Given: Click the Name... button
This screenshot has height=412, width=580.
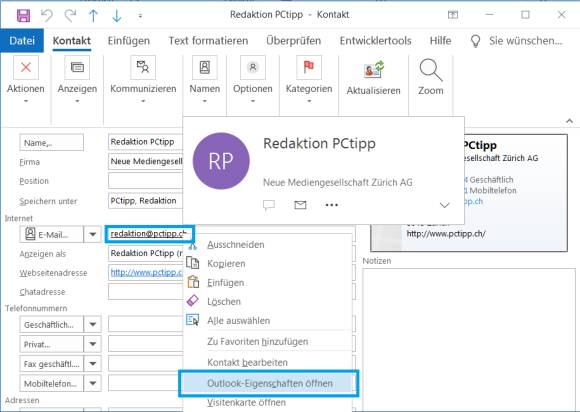Looking at the screenshot, I should coord(51,142).
